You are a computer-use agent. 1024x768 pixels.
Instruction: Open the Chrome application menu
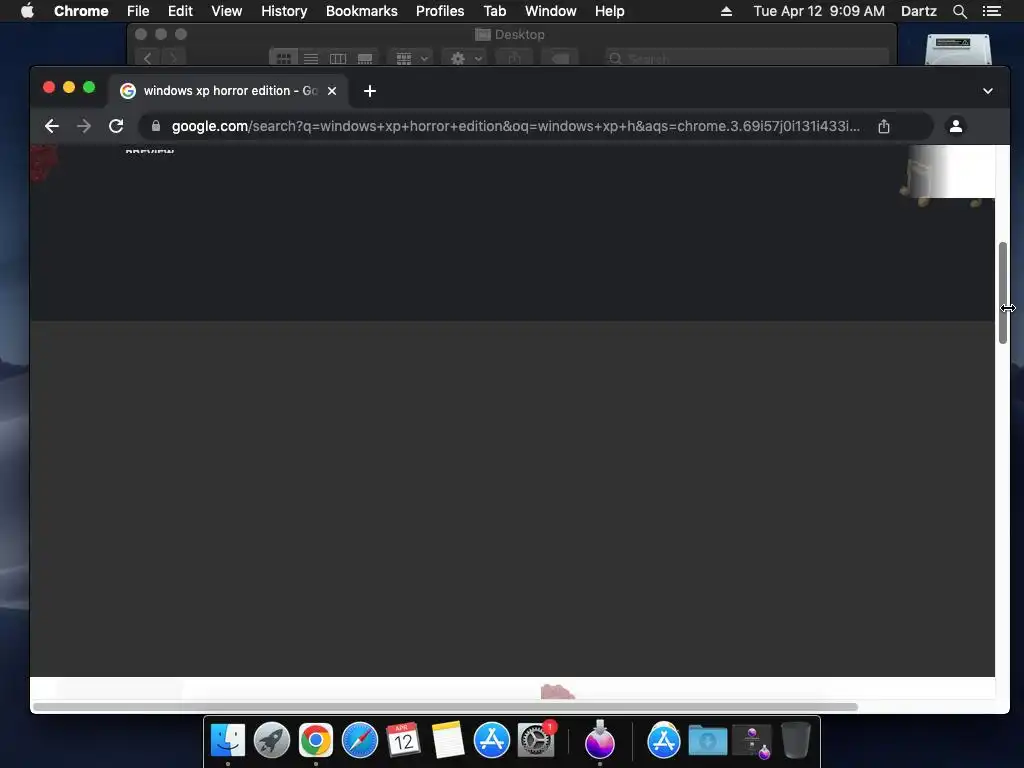[81, 11]
